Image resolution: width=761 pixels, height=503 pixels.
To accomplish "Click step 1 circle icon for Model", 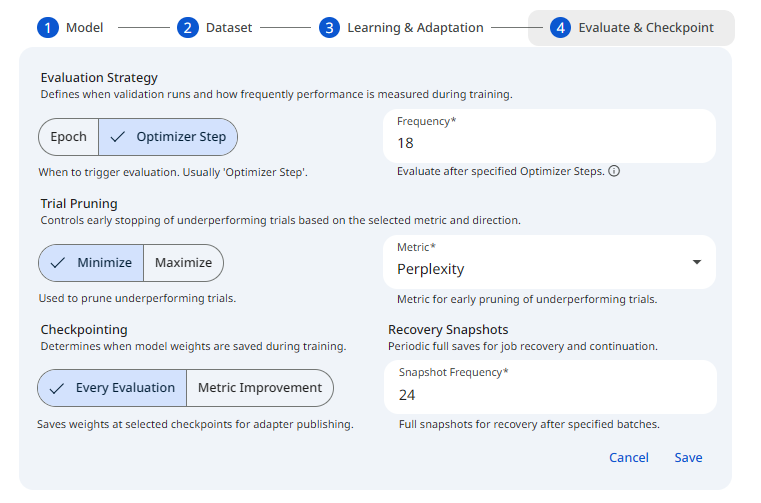I will (48, 28).
